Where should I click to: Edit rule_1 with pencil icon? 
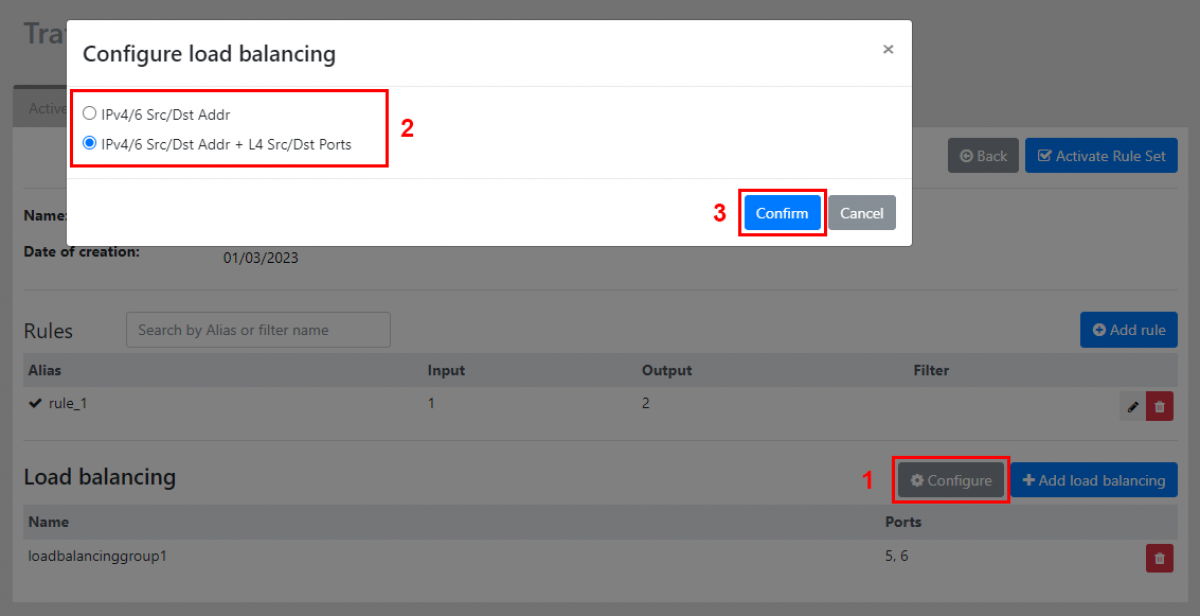(1132, 406)
